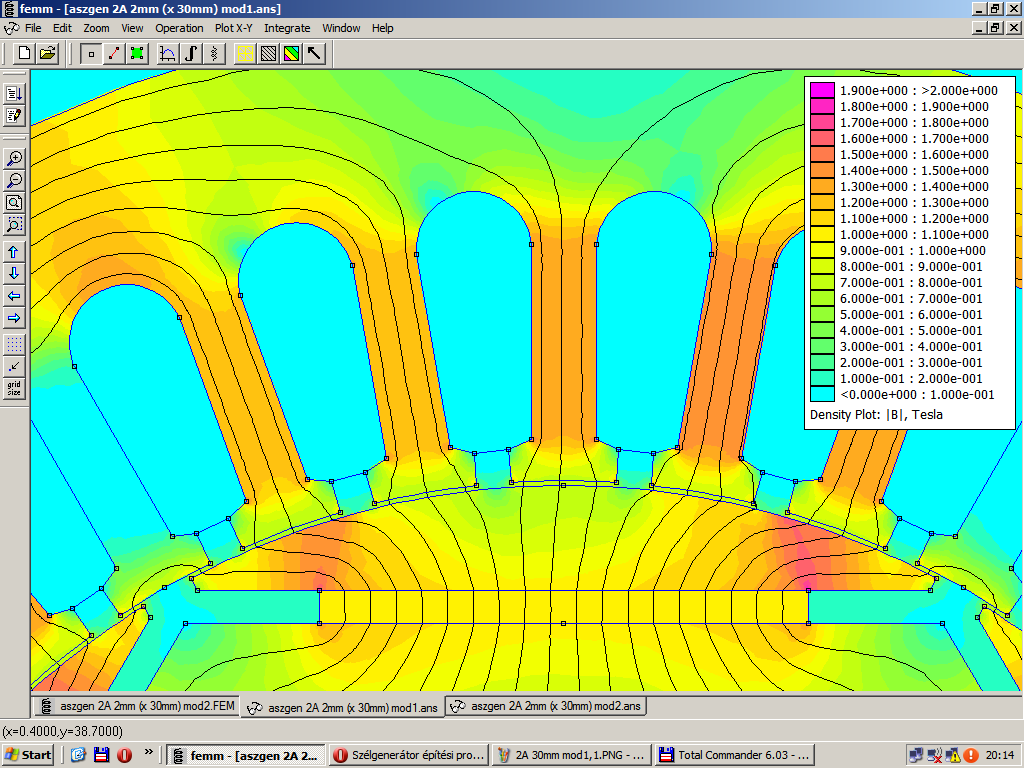
Task: Switch to 'aszgen 2A 2mm (x 30mm) mod2.ans' tab
Action: pyautogui.click(x=546, y=706)
